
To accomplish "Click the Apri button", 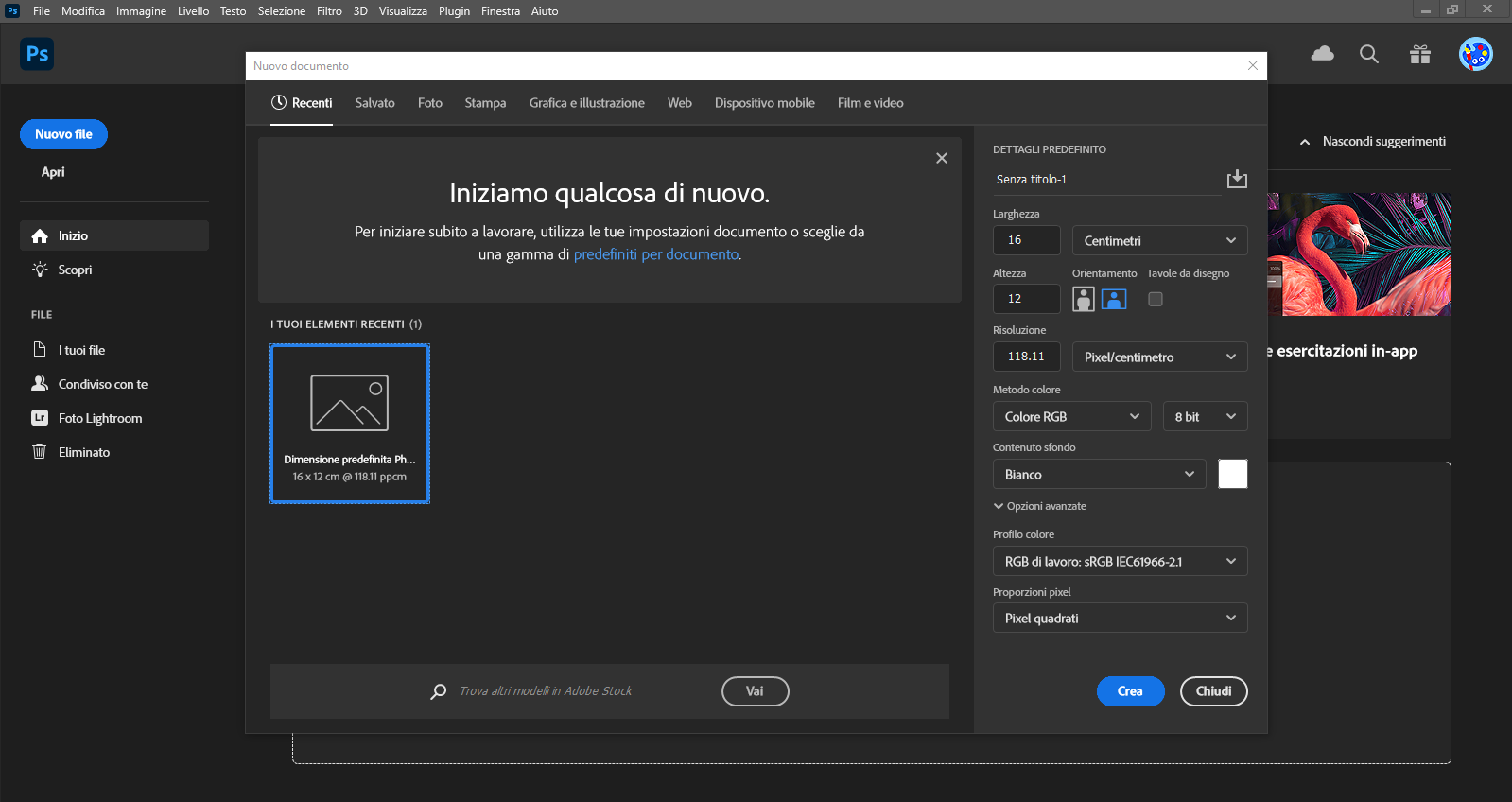I will [x=53, y=172].
